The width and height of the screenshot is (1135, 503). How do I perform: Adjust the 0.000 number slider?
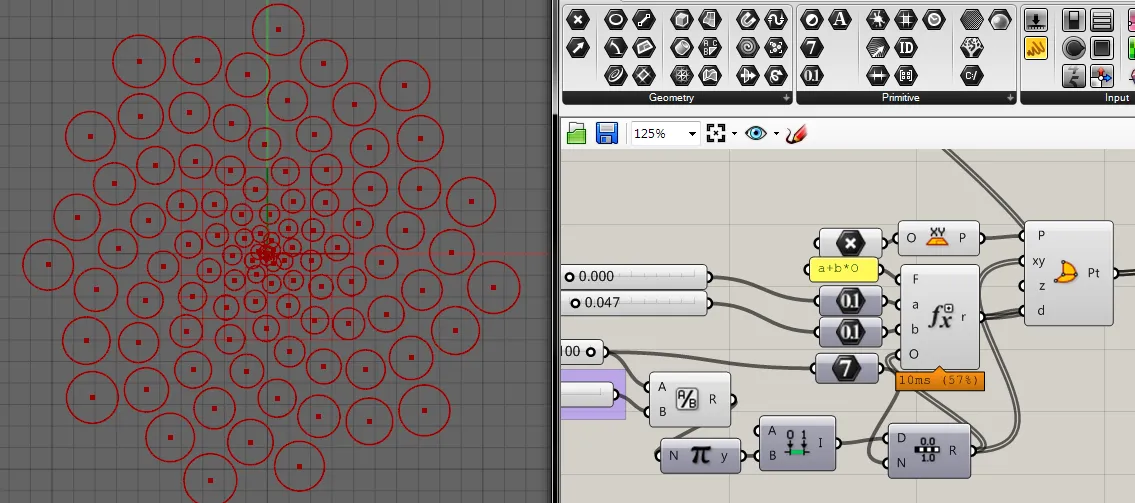[x=634, y=276]
